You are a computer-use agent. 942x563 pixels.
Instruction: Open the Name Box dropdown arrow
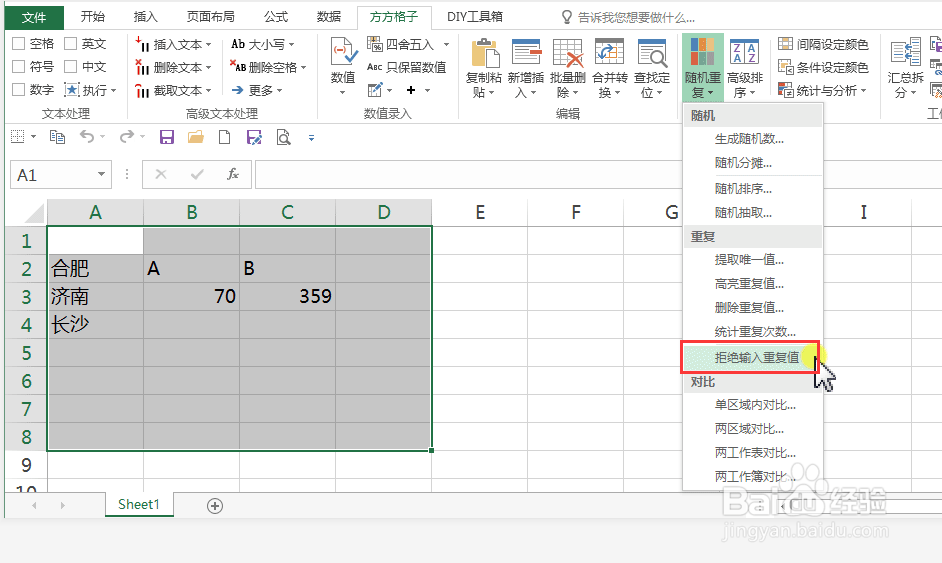102,174
